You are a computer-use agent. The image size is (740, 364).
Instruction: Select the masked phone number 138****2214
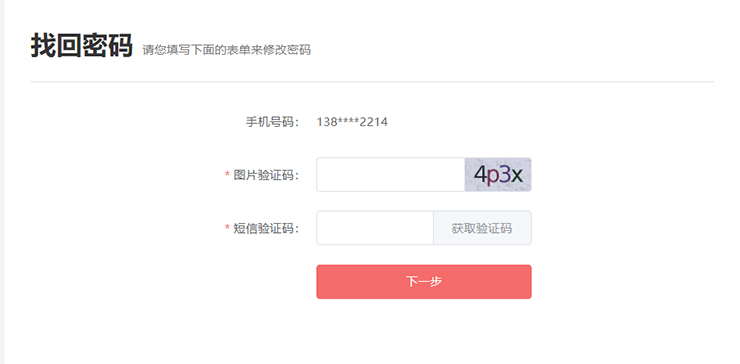tap(352, 122)
